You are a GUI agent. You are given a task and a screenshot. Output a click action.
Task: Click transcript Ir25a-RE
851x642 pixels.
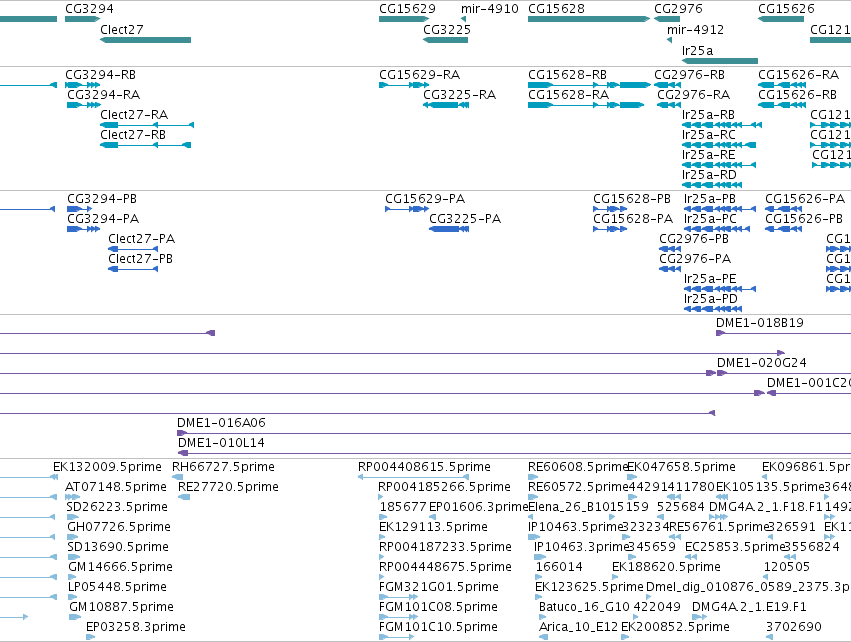coord(708,155)
